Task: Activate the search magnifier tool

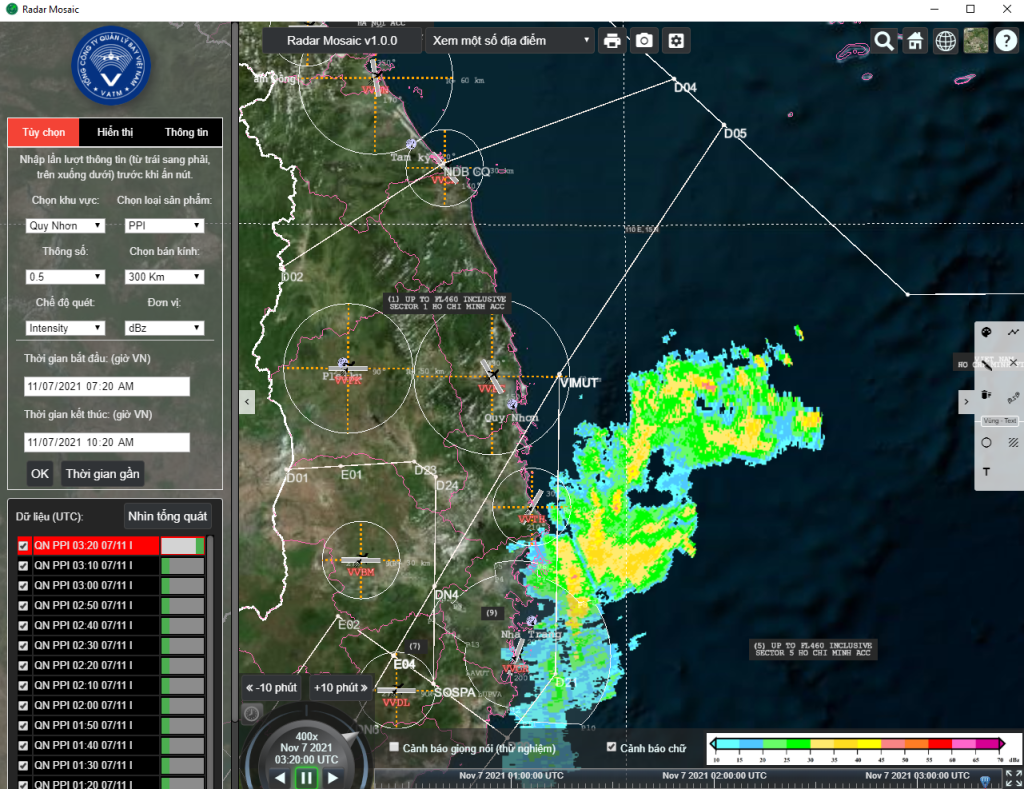Action: 884,41
